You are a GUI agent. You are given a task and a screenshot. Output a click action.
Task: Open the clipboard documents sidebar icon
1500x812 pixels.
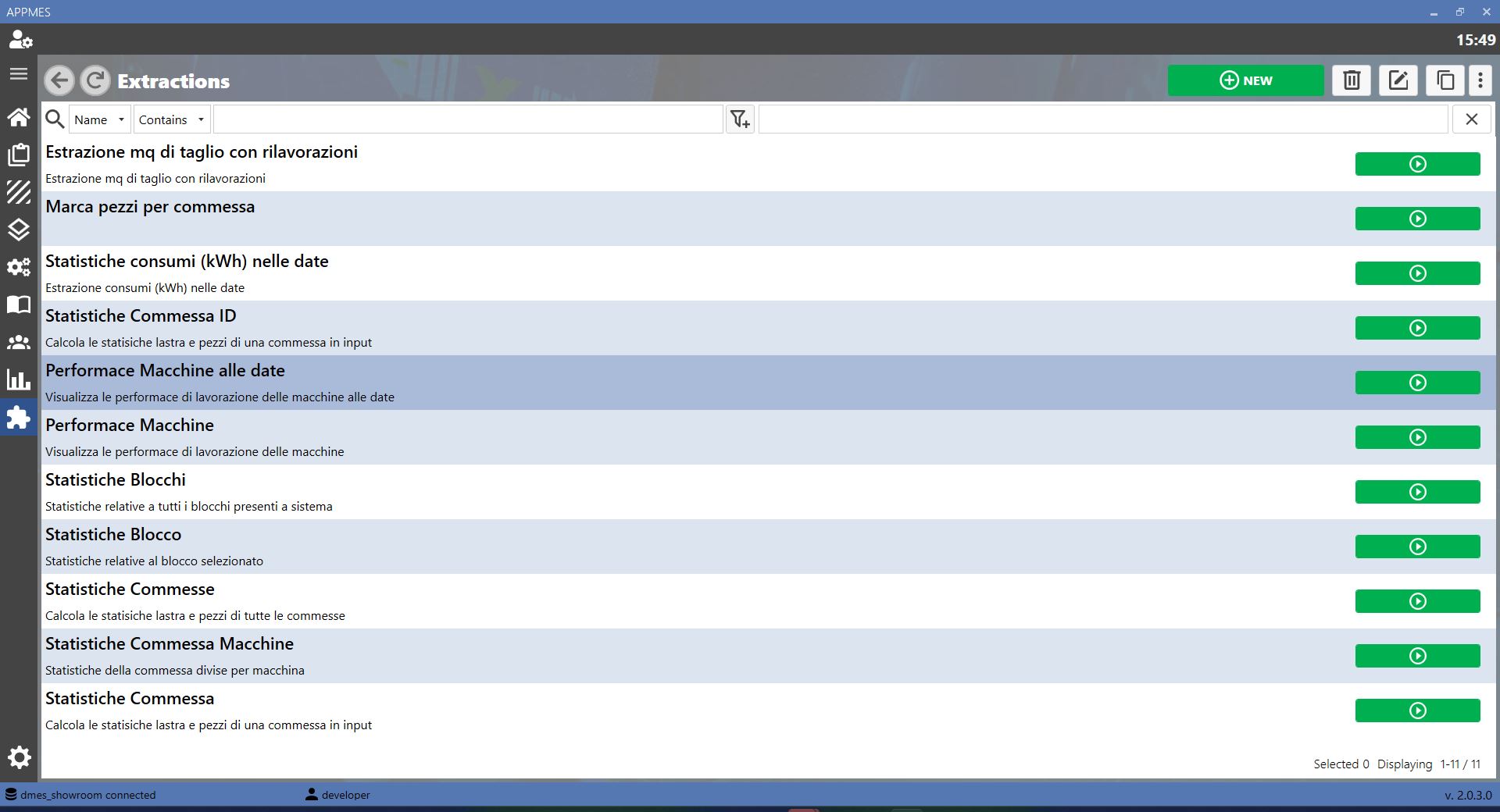[19, 155]
